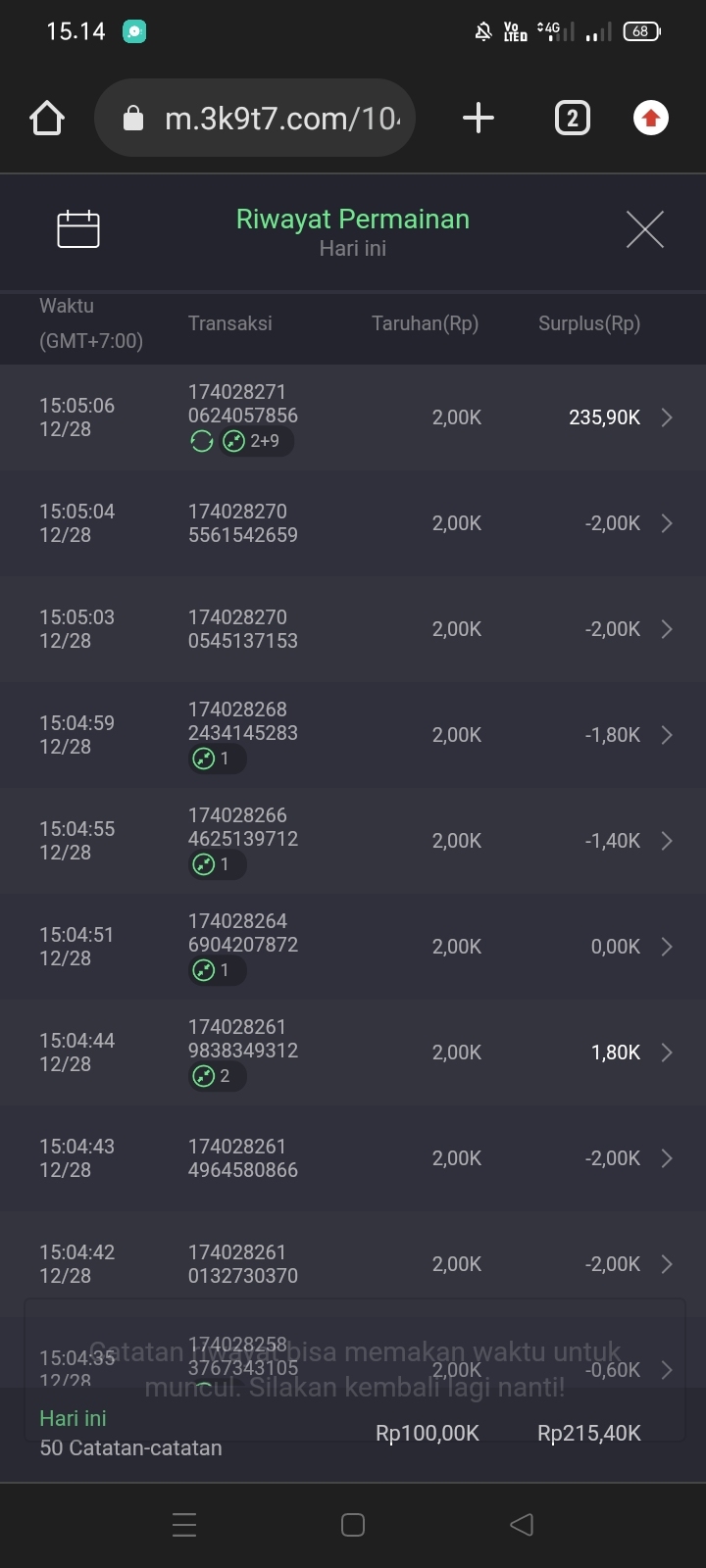Tap the 235,90K surplus amount
The width and height of the screenshot is (706, 1568).
604,417
